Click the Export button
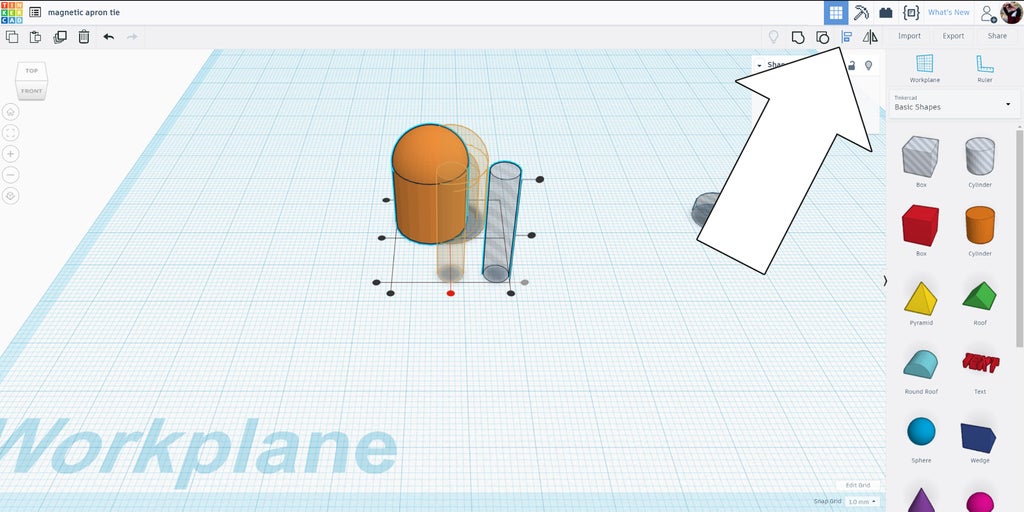 point(953,36)
